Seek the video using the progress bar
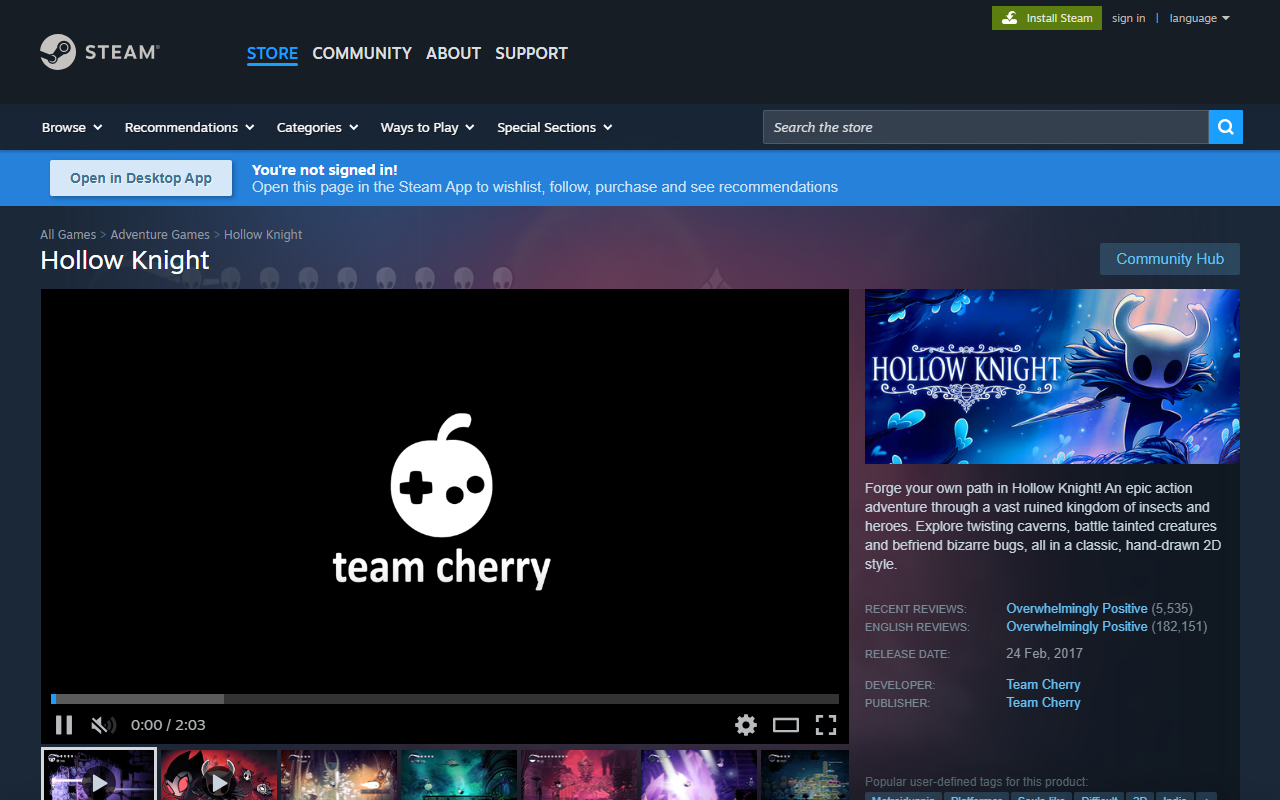The image size is (1280, 800). (445, 699)
